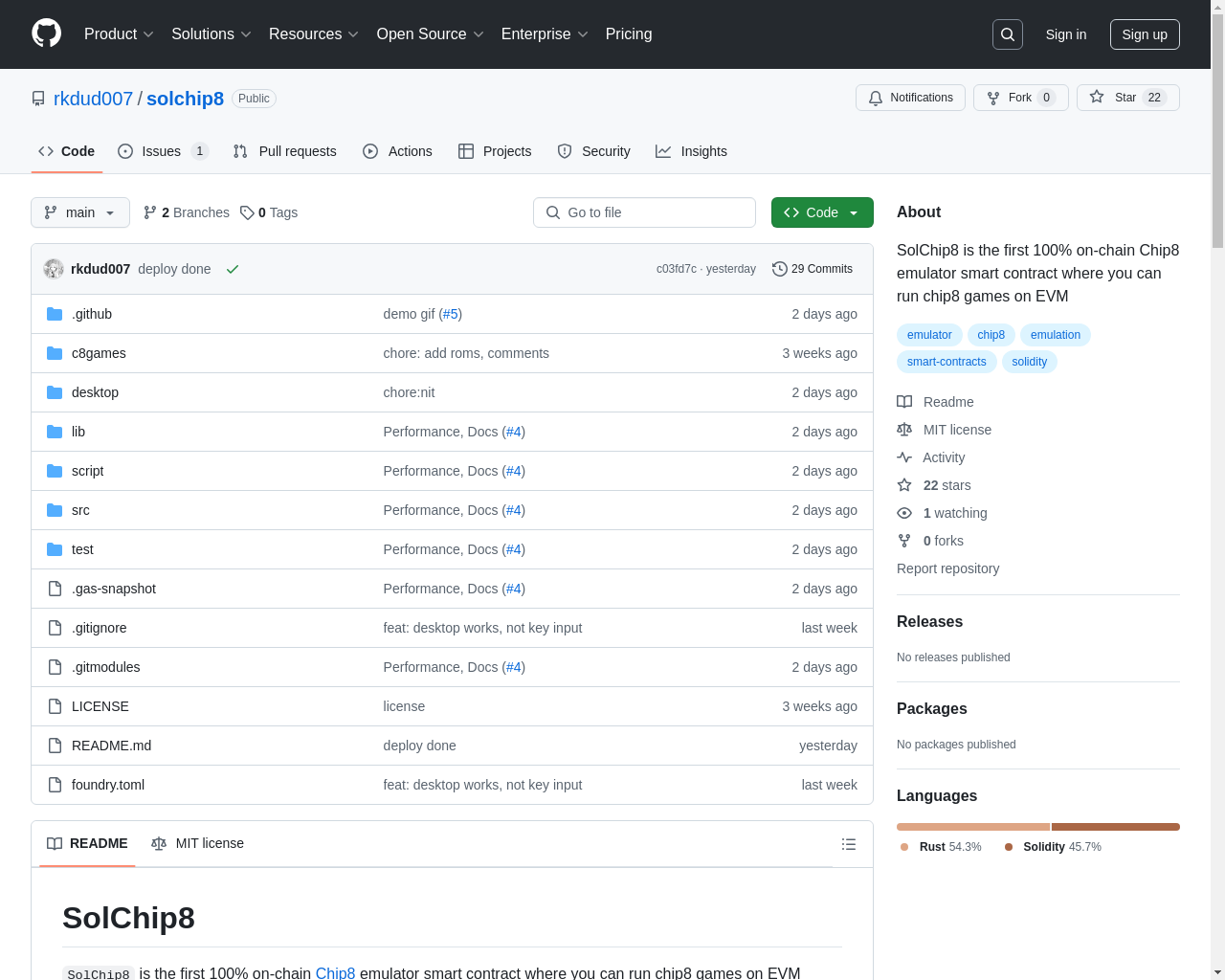Expand the Open Source menu

(430, 34)
